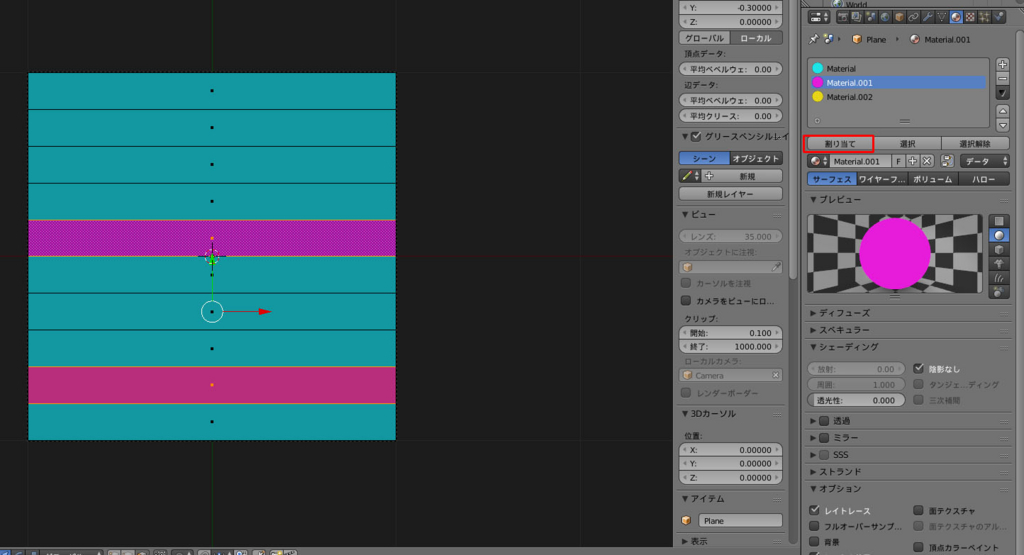Switch orientation to Local (ローカル)
This screenshot has height=555, width=1024.
coord(756,38)
